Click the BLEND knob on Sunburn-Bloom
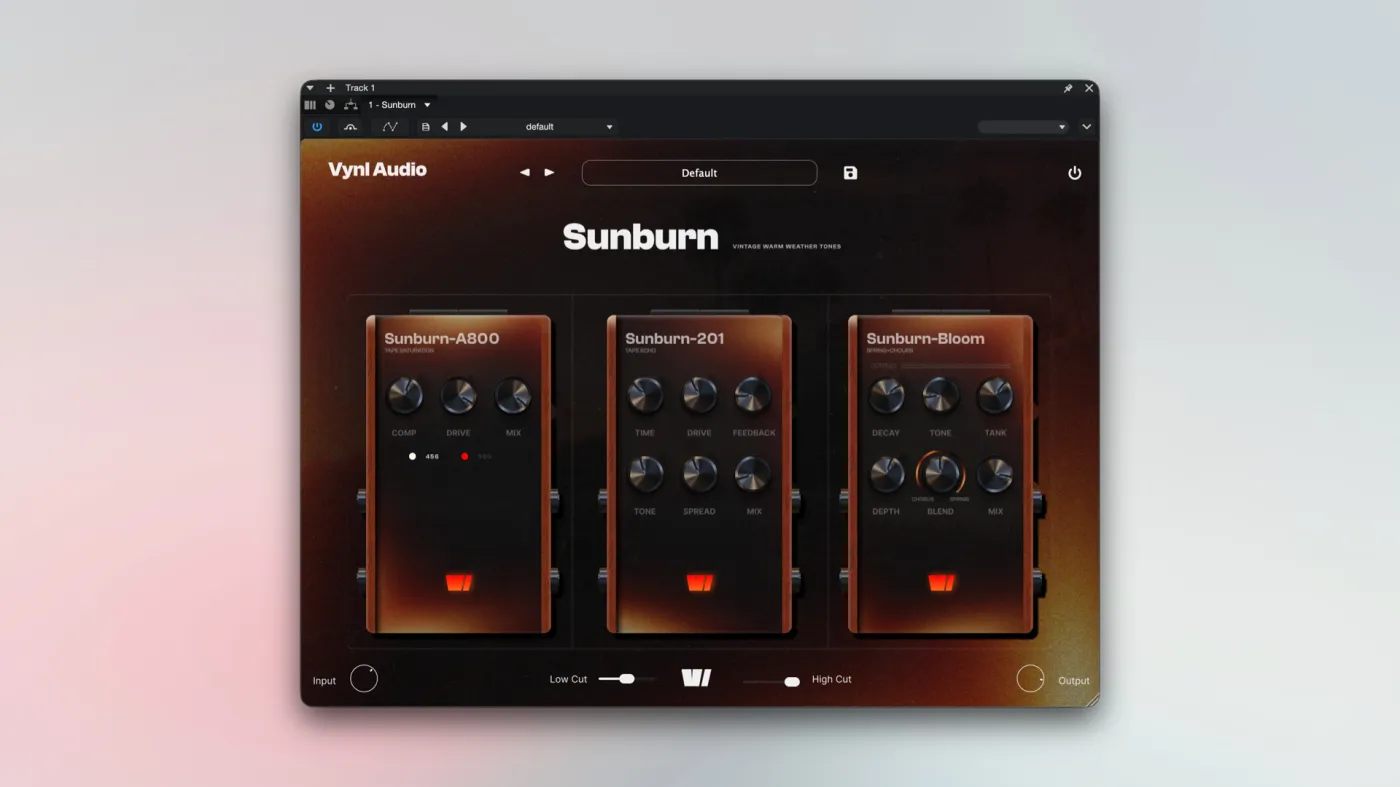This screenshot has width=1400, height=787. click(x=941, y=474)
